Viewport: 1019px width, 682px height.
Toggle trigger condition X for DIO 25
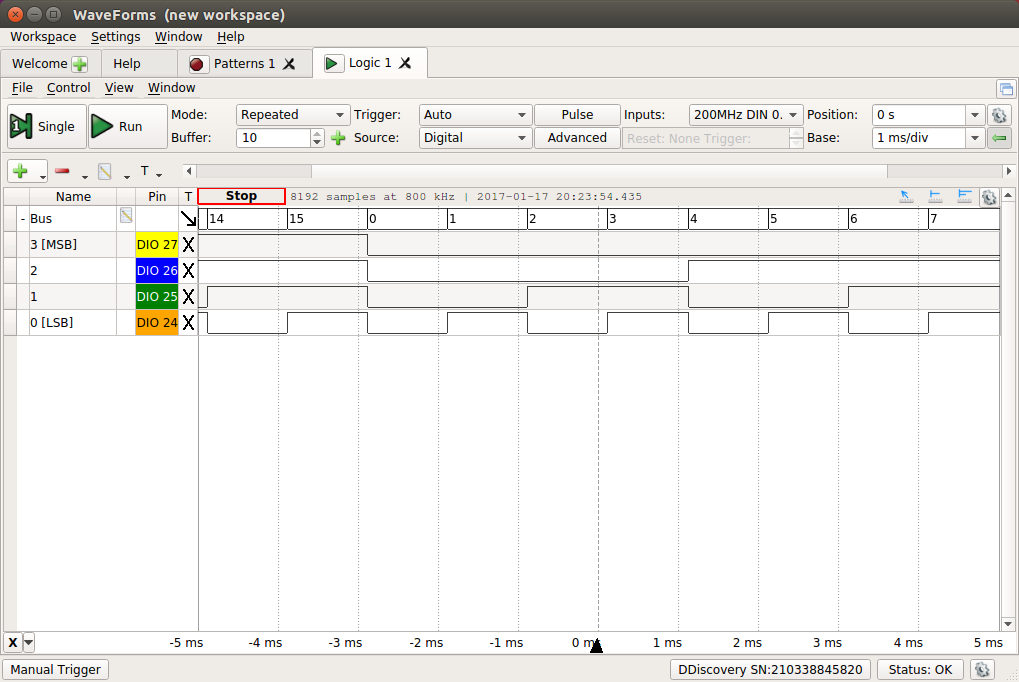[188, 296]
